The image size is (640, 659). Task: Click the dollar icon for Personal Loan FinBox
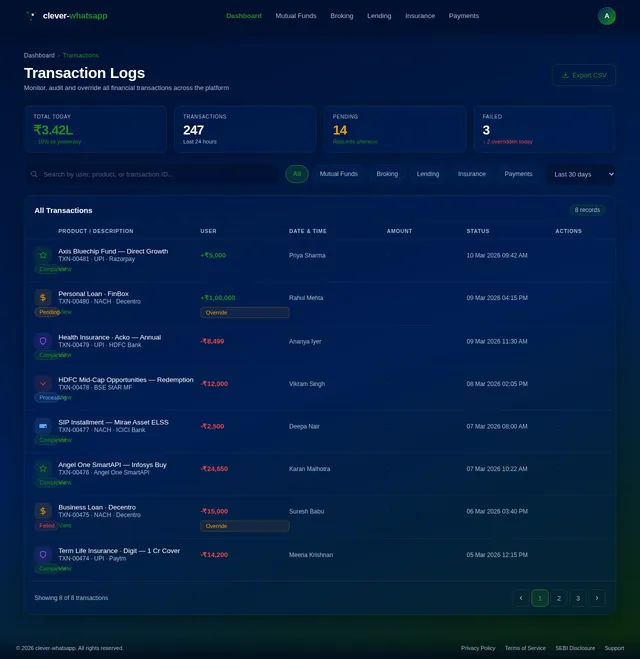coord(43,297)
